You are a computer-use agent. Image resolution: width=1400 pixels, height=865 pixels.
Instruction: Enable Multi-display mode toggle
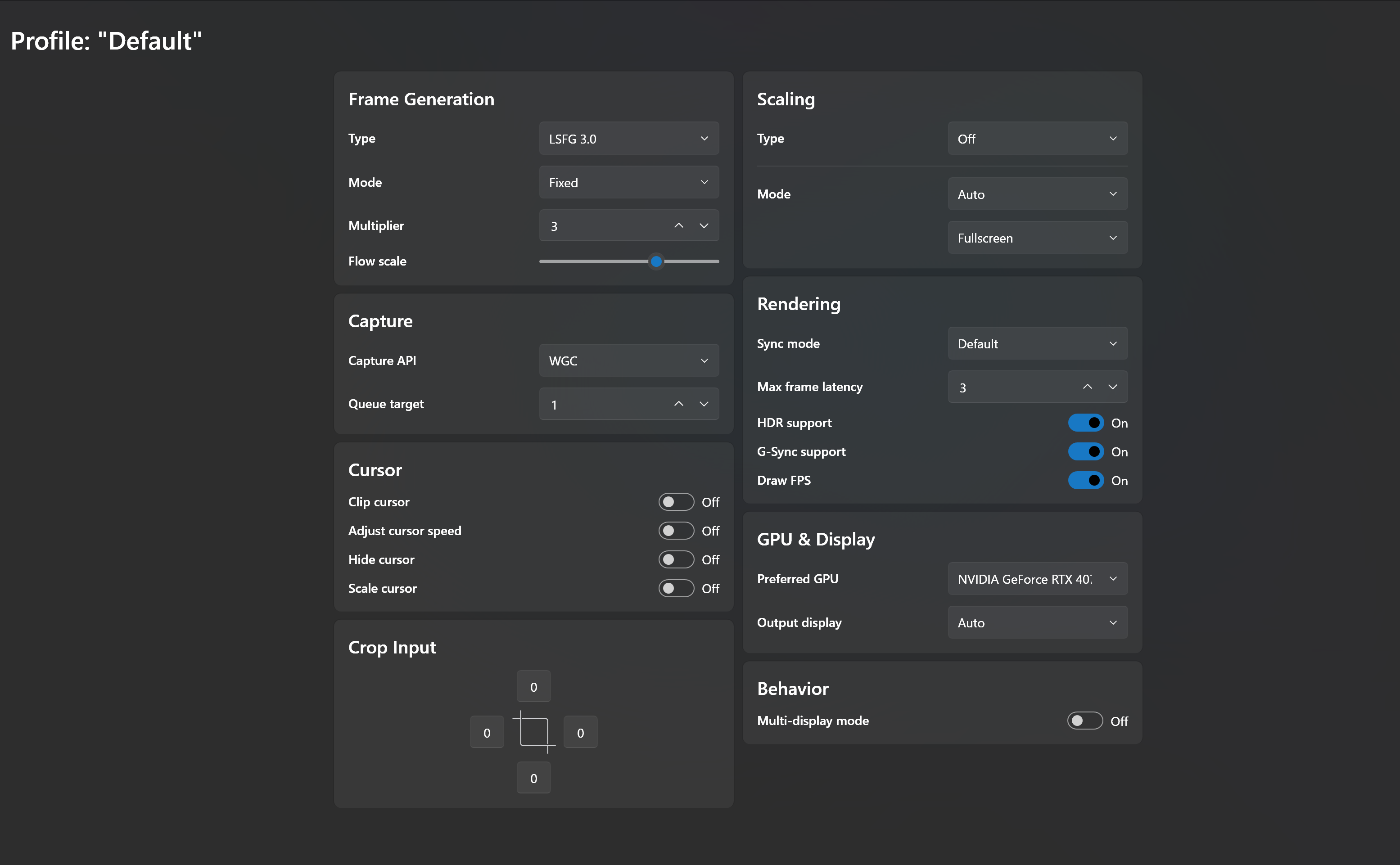tap(1084, 720)
